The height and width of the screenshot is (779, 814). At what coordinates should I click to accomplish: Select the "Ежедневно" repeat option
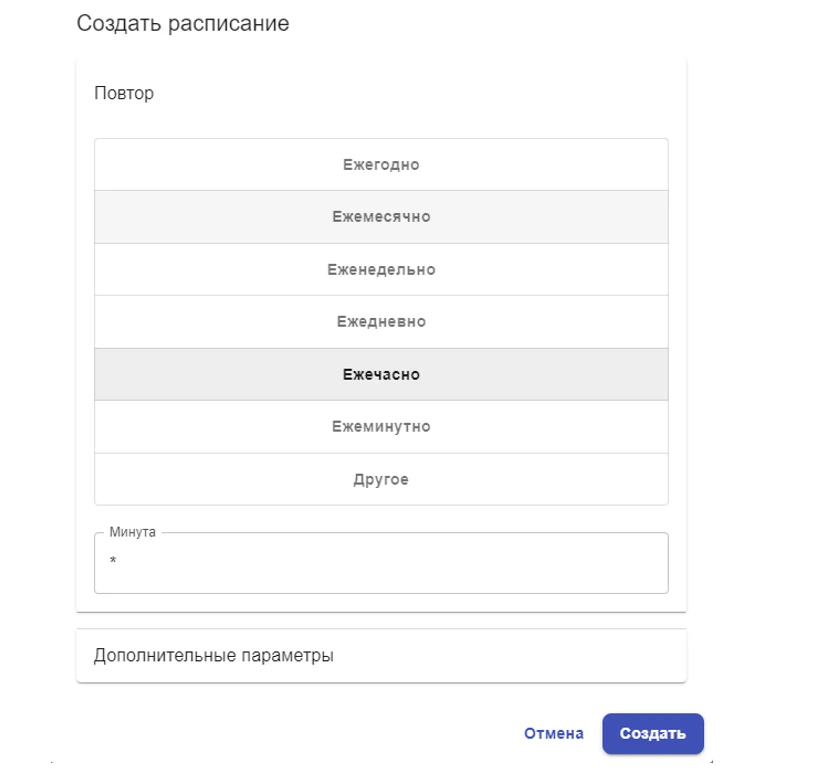tap(380, 321)
